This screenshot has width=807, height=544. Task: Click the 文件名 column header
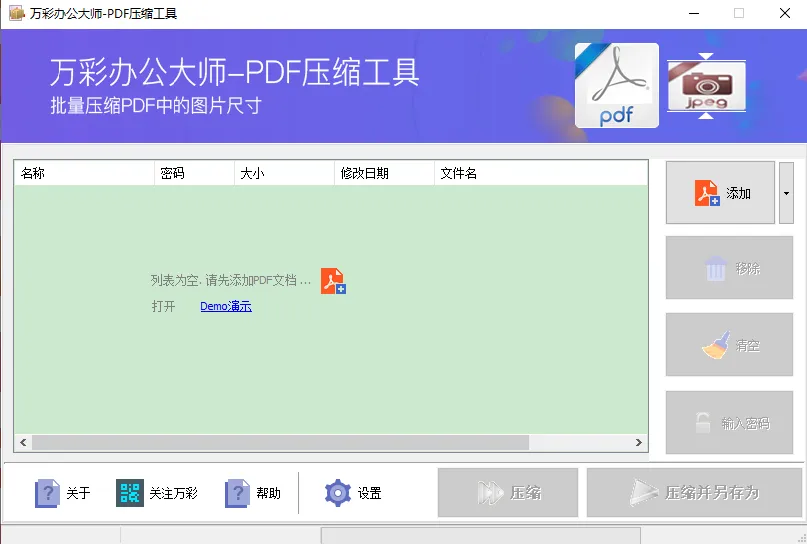pyautogui.click(x=541, y=173)
